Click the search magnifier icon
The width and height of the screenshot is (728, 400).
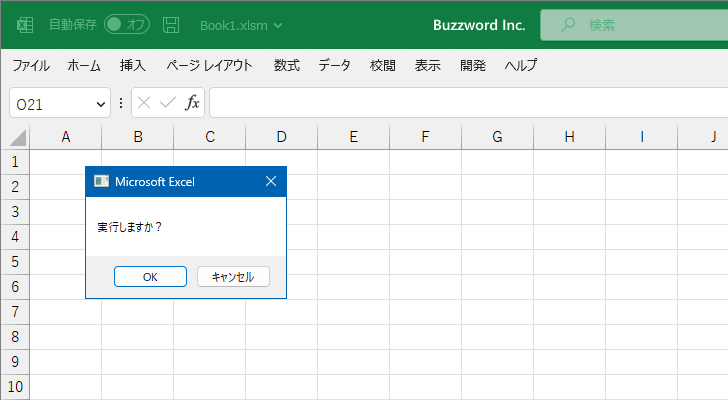[x=567, y=25]
